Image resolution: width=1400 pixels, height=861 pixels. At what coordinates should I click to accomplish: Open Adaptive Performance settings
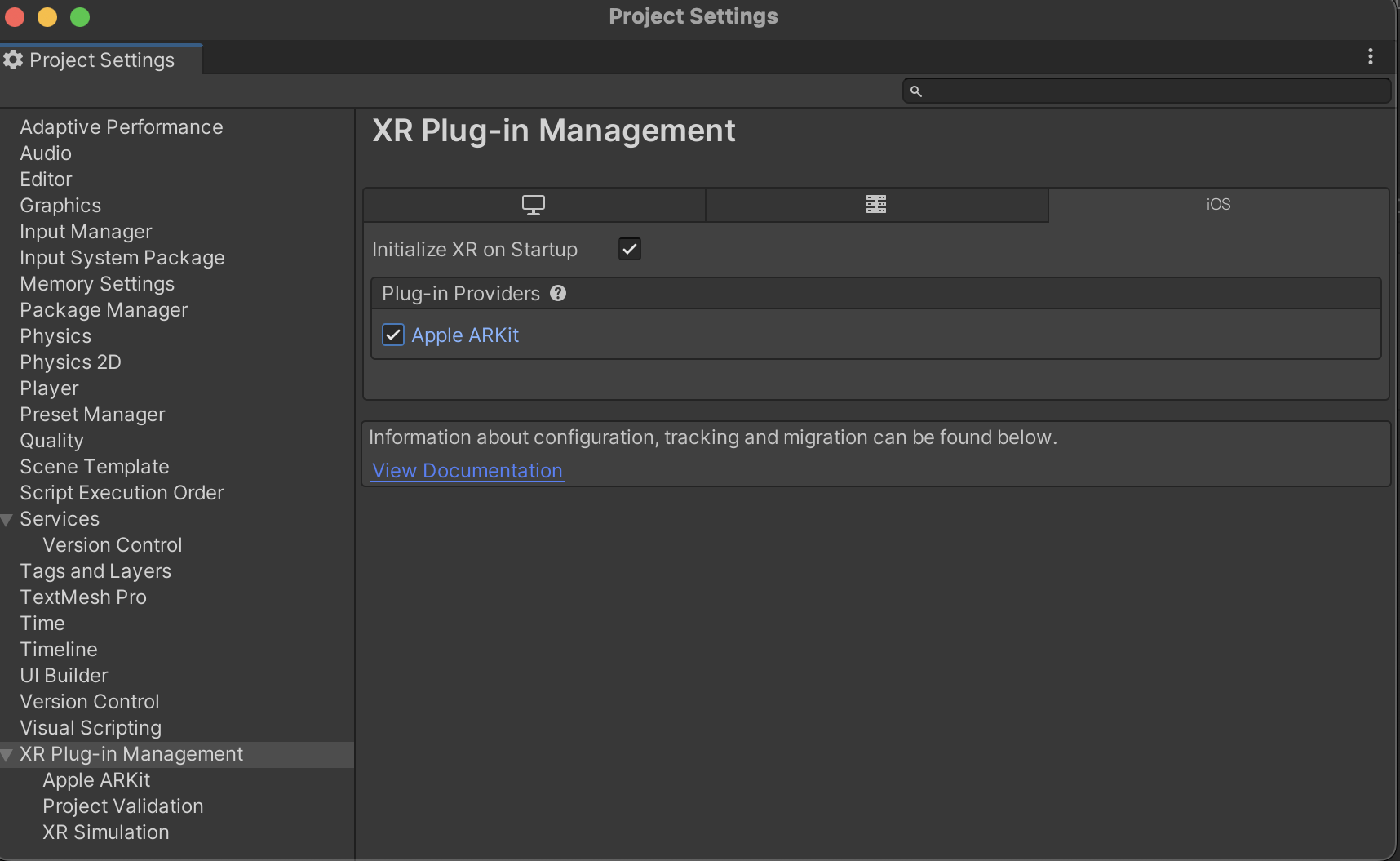(122, 127)
